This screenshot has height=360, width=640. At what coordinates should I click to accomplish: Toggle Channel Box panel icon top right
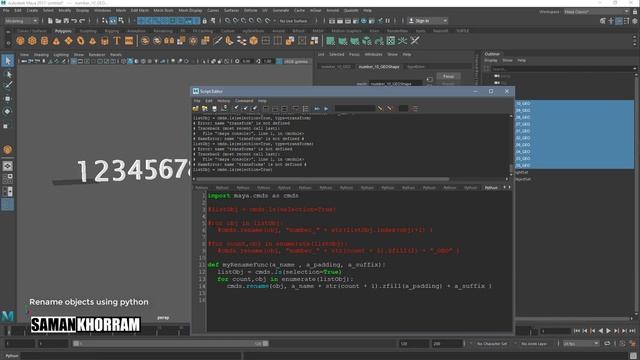(x=635, y=21)
